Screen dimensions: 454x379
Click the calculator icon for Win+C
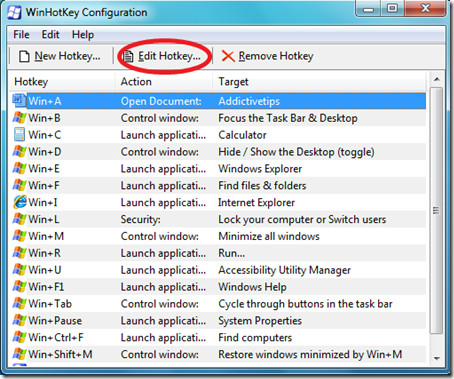(19, 135)
